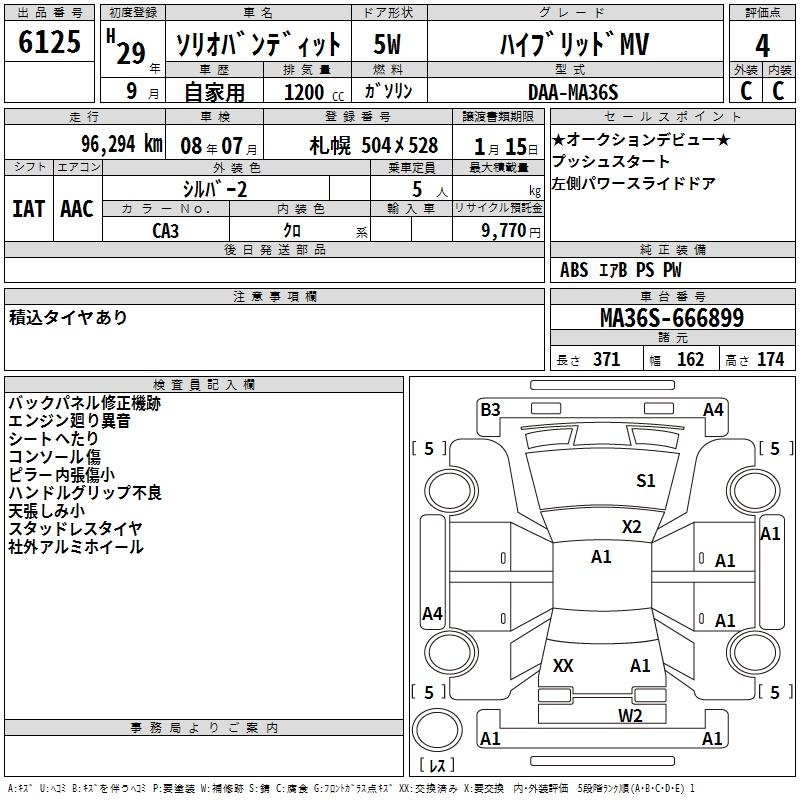
Task: Click the A4 marker on the diagram's left side
Action: coord(432,614)
